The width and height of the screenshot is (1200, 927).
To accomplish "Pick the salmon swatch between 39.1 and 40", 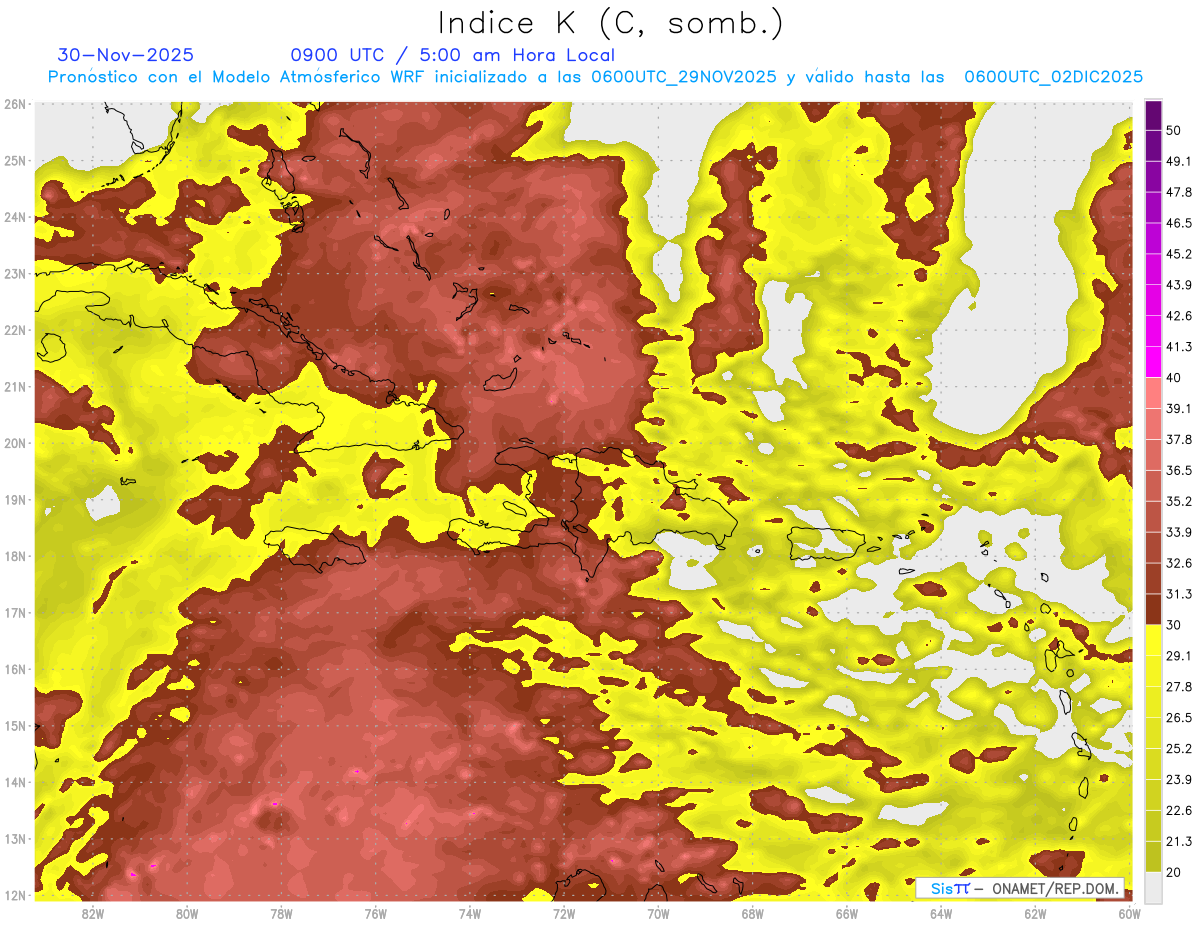I will 1153,393.
